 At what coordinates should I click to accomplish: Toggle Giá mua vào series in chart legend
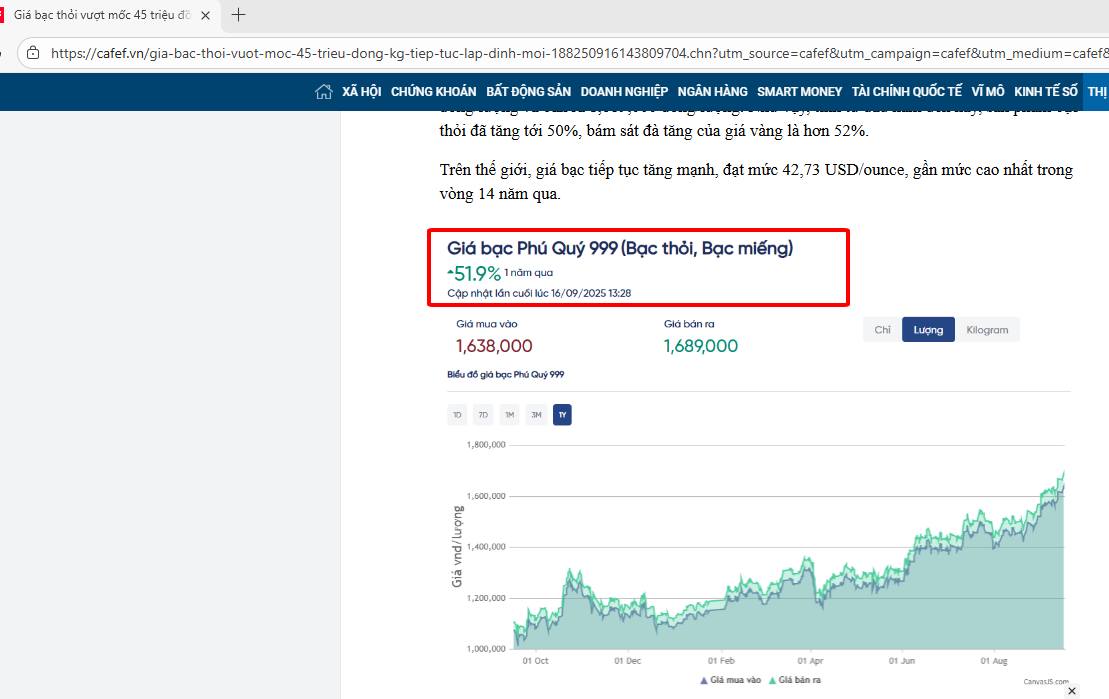pyautogui.click(x=730, y=680)
